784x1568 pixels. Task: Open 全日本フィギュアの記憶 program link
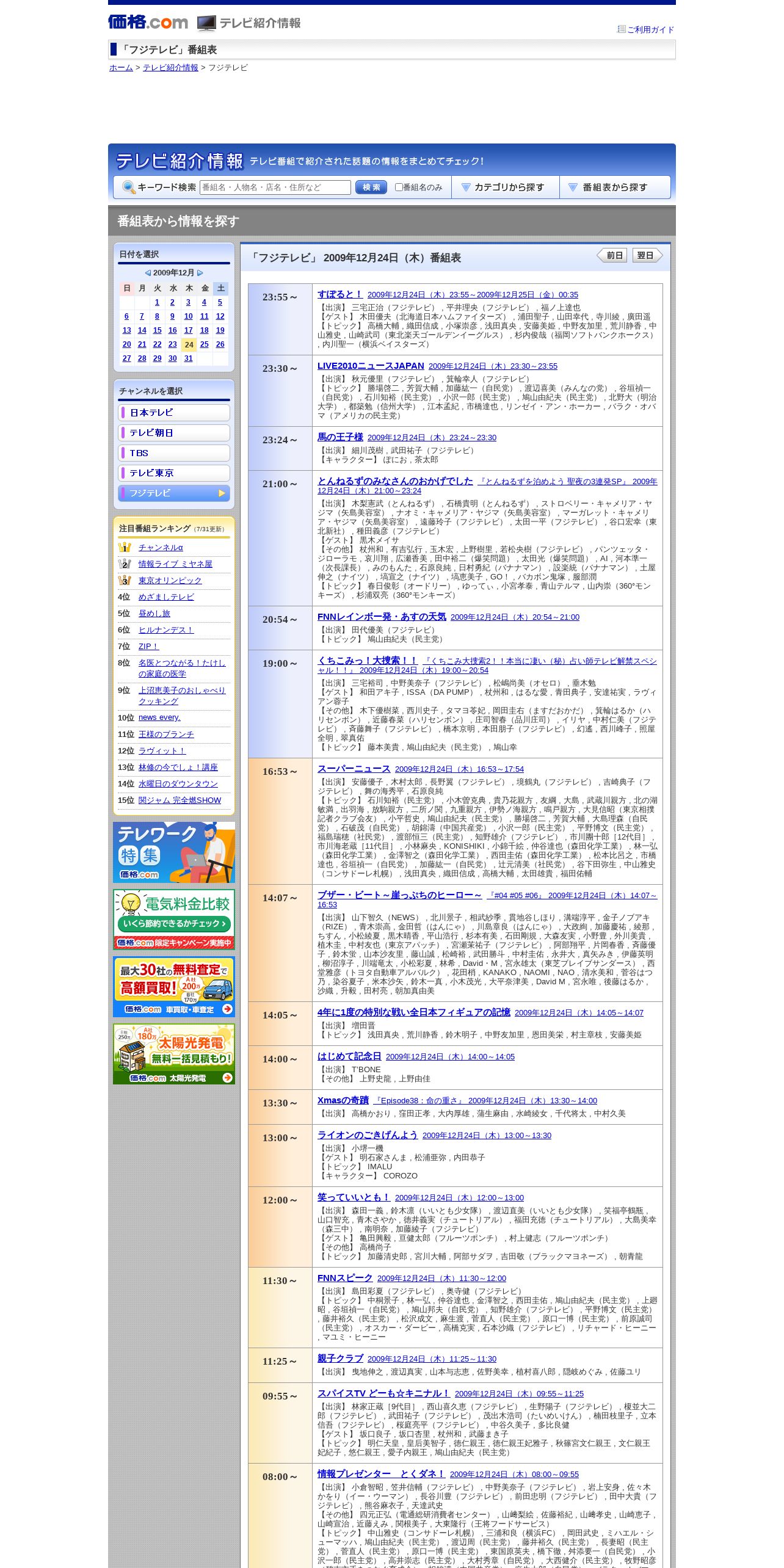coord(413,1012)
